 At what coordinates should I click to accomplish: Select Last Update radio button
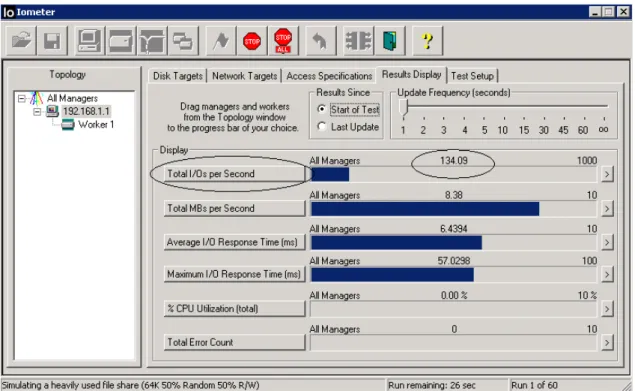coord(322,127)
